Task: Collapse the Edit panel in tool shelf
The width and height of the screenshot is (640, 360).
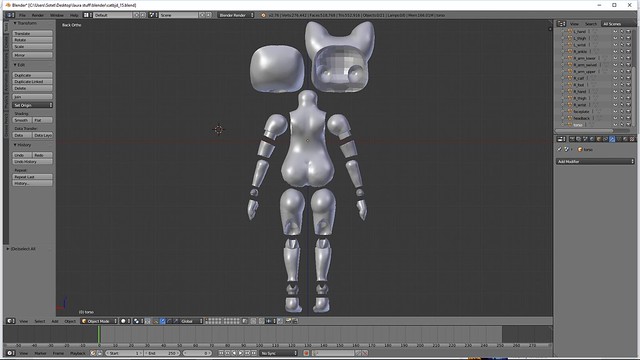Action: click(15, 65)
